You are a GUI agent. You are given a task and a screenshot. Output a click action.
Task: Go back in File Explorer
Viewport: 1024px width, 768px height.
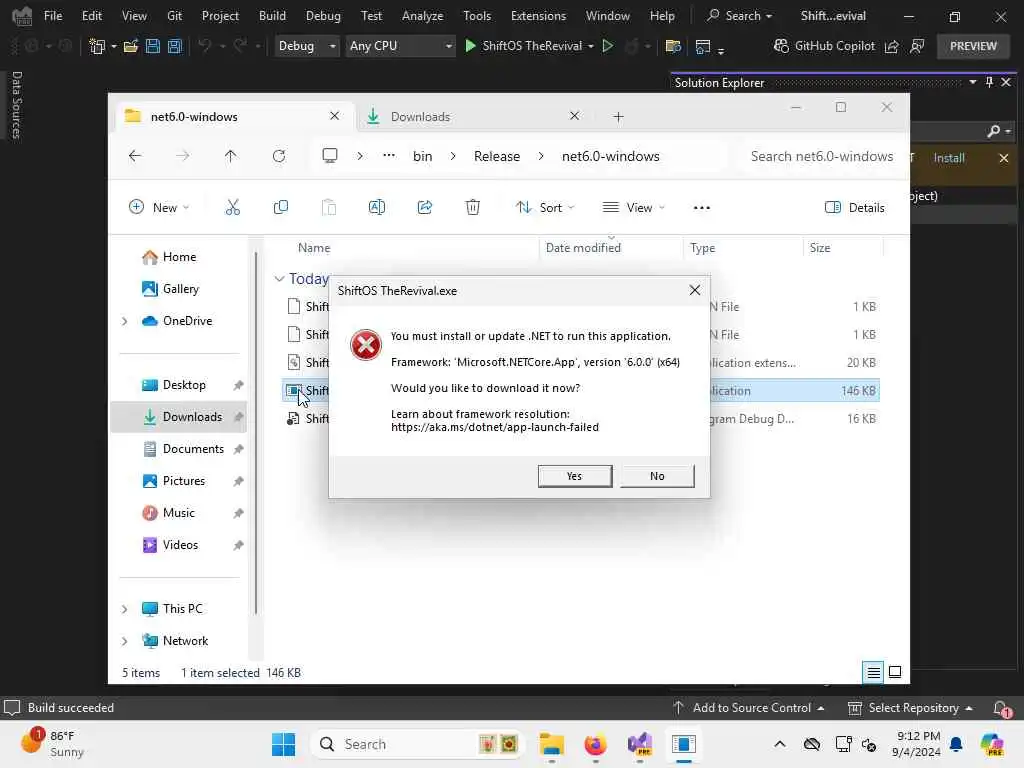coord(135,155)
